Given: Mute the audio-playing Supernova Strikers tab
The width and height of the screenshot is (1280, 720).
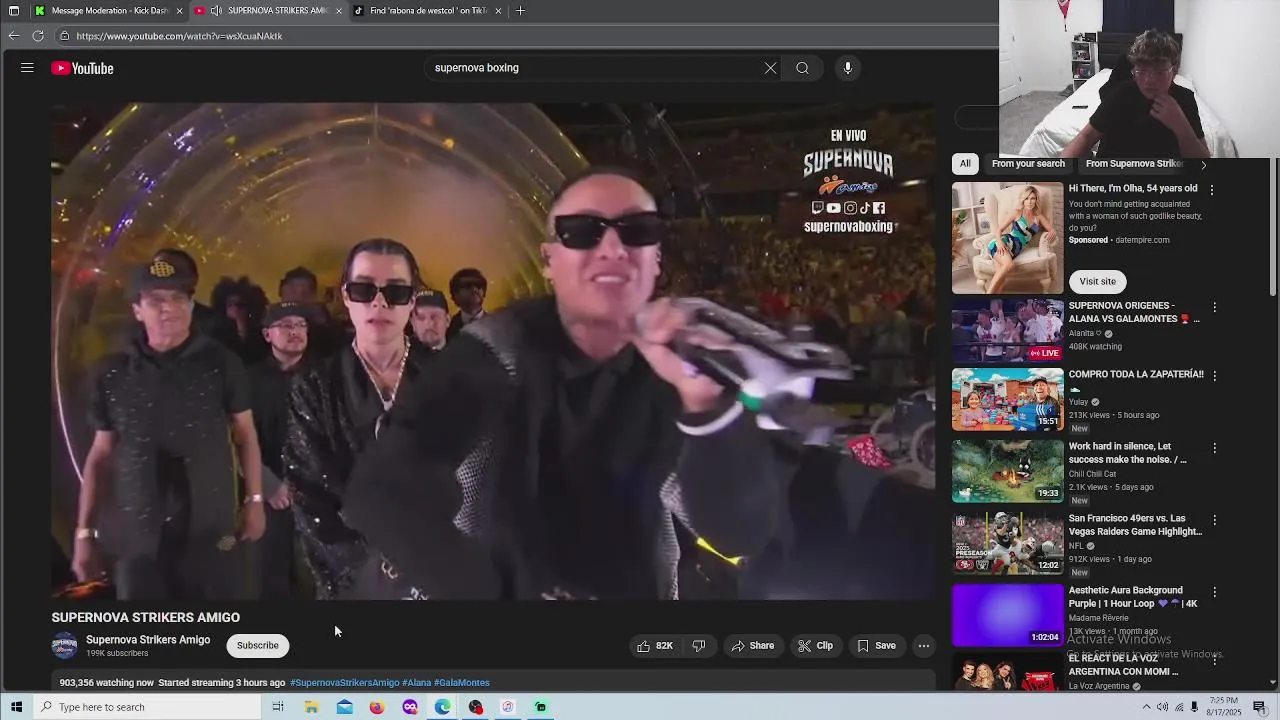Looking at the screenshot, I should pyautogui.click(x=216, y=11).
